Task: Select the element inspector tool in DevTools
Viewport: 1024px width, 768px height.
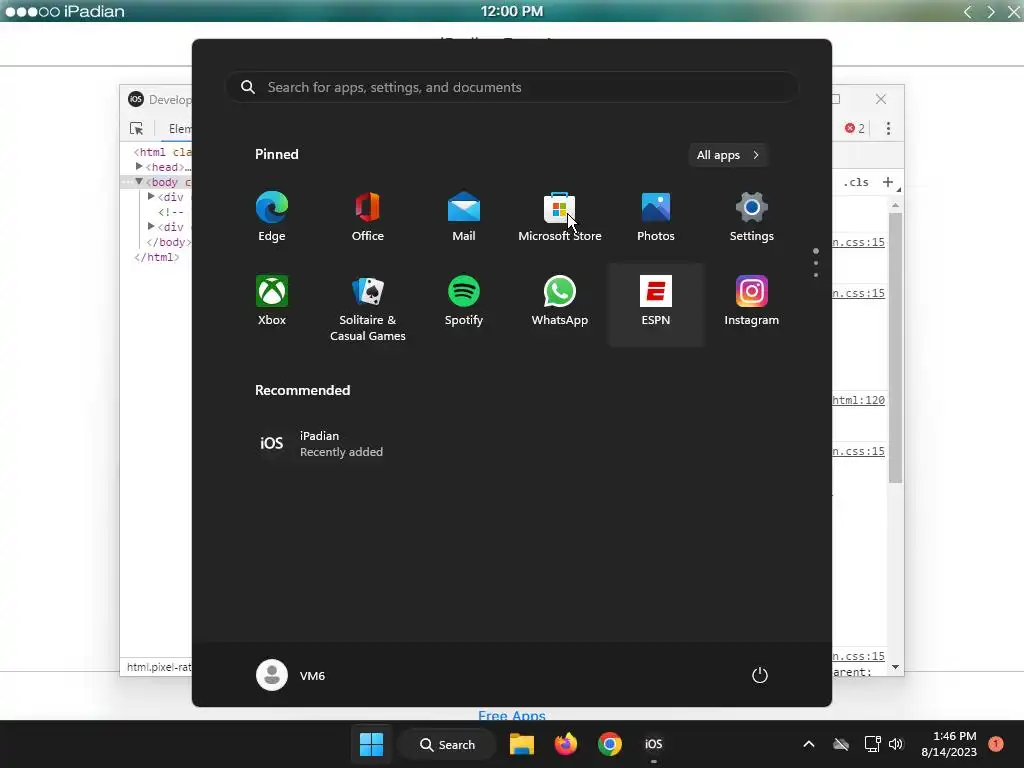Action: 136,129
